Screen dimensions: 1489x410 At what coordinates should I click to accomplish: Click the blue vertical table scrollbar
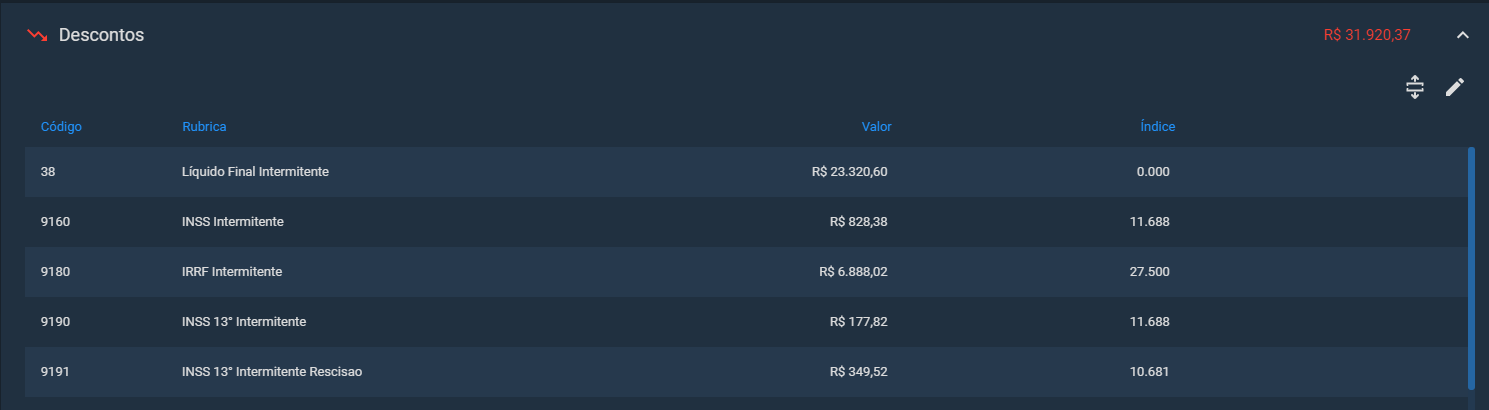1471,267
